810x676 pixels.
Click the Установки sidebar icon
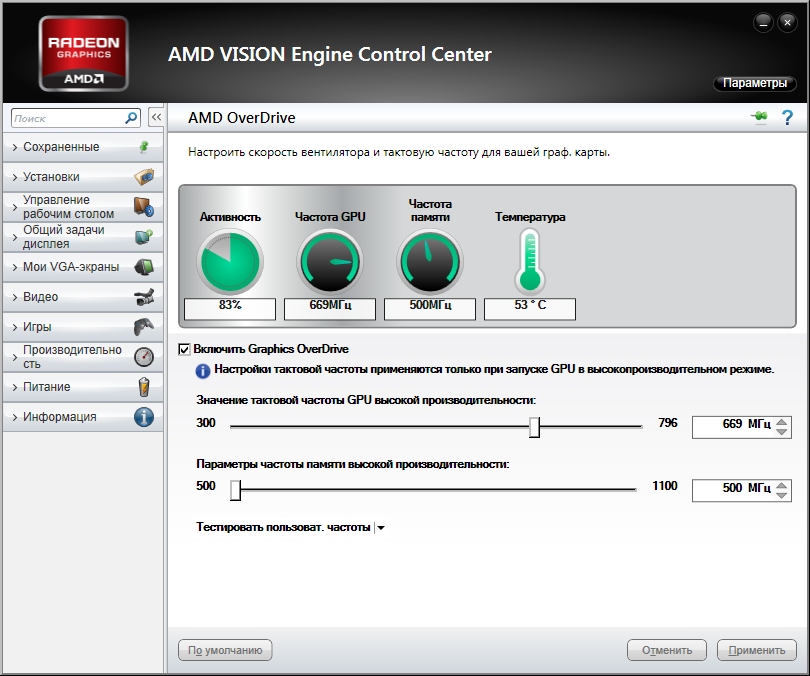144,177
